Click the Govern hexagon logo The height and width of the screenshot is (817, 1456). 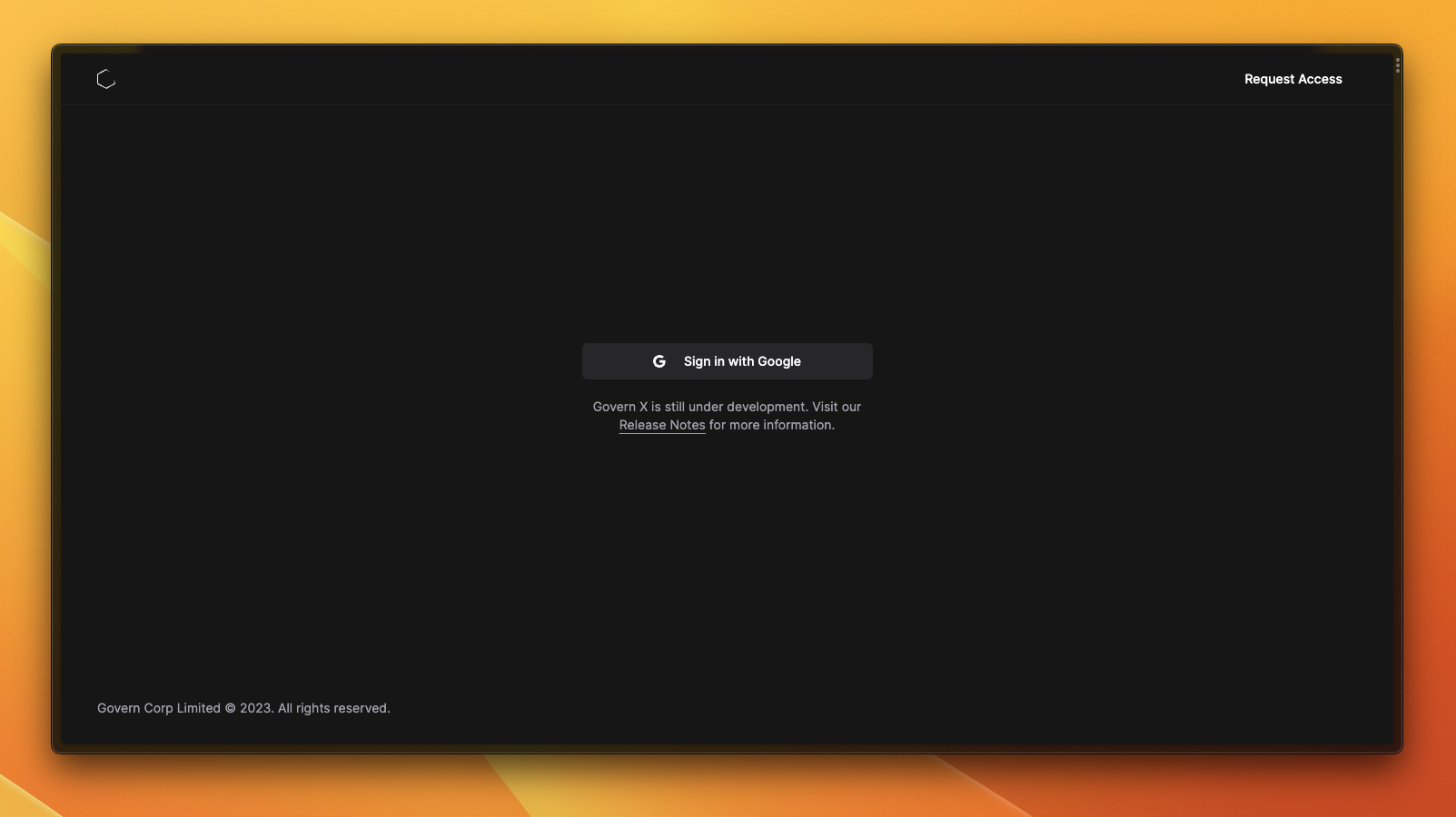tap(106, 79)
